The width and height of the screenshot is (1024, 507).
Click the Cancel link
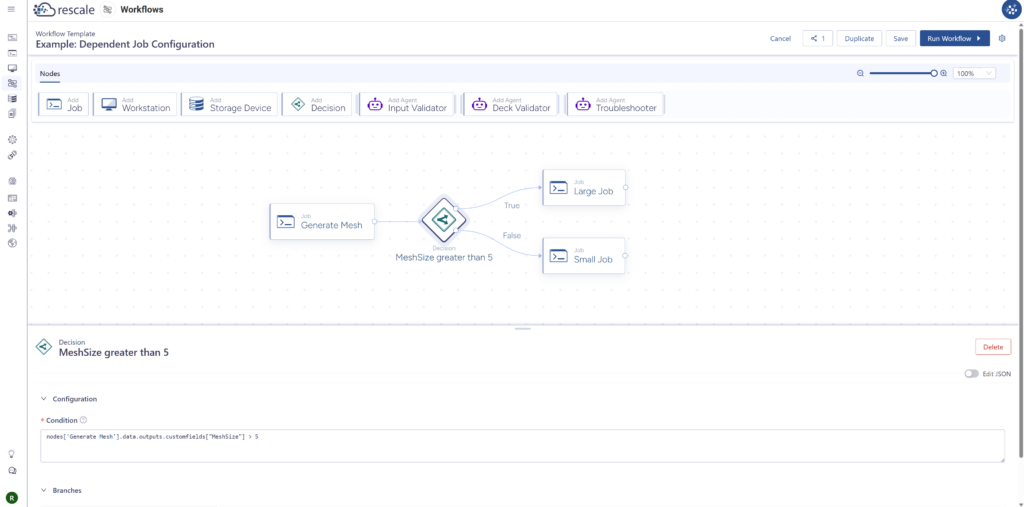pos(780,39)
